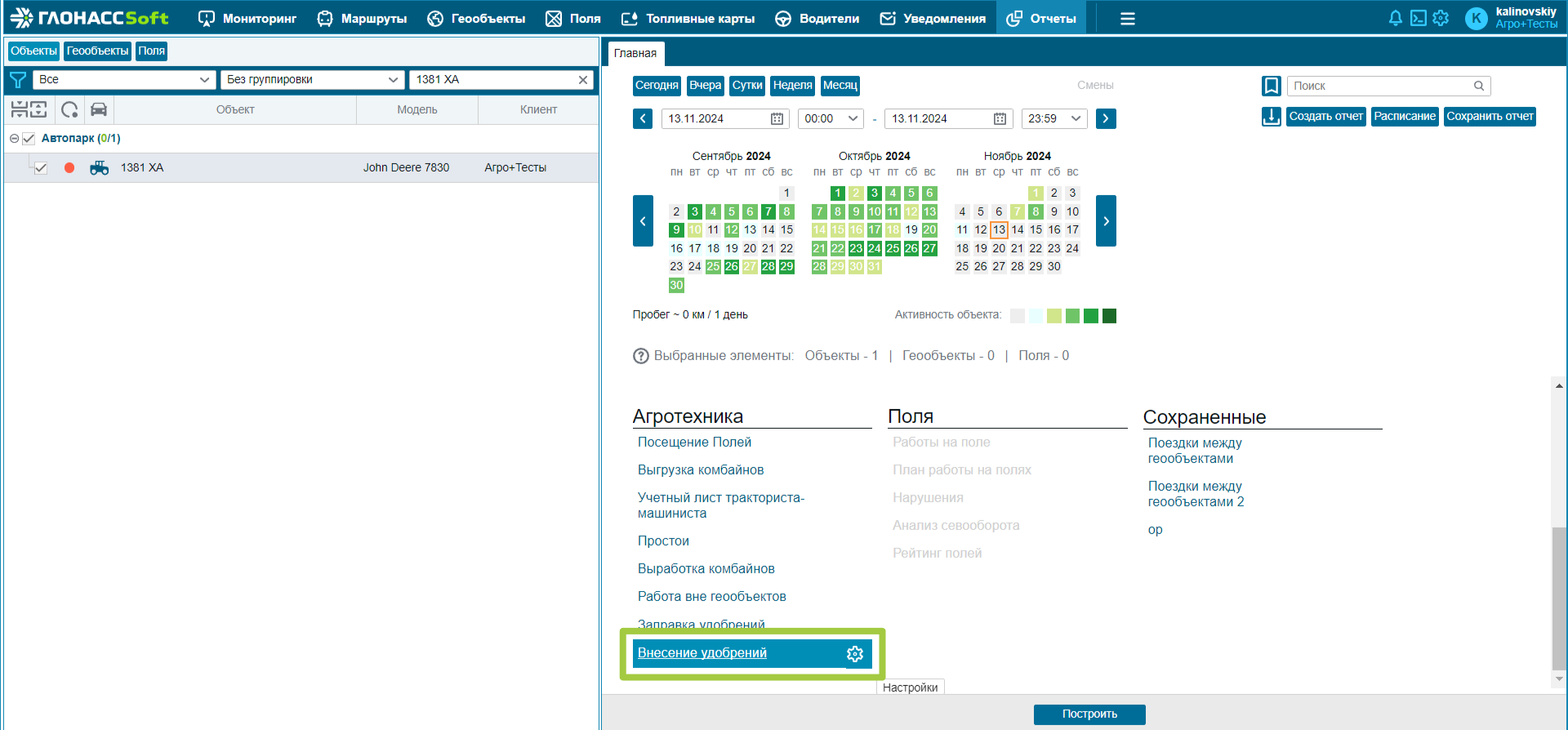Click the Настройки tab at bottom

tap(911, 688)
